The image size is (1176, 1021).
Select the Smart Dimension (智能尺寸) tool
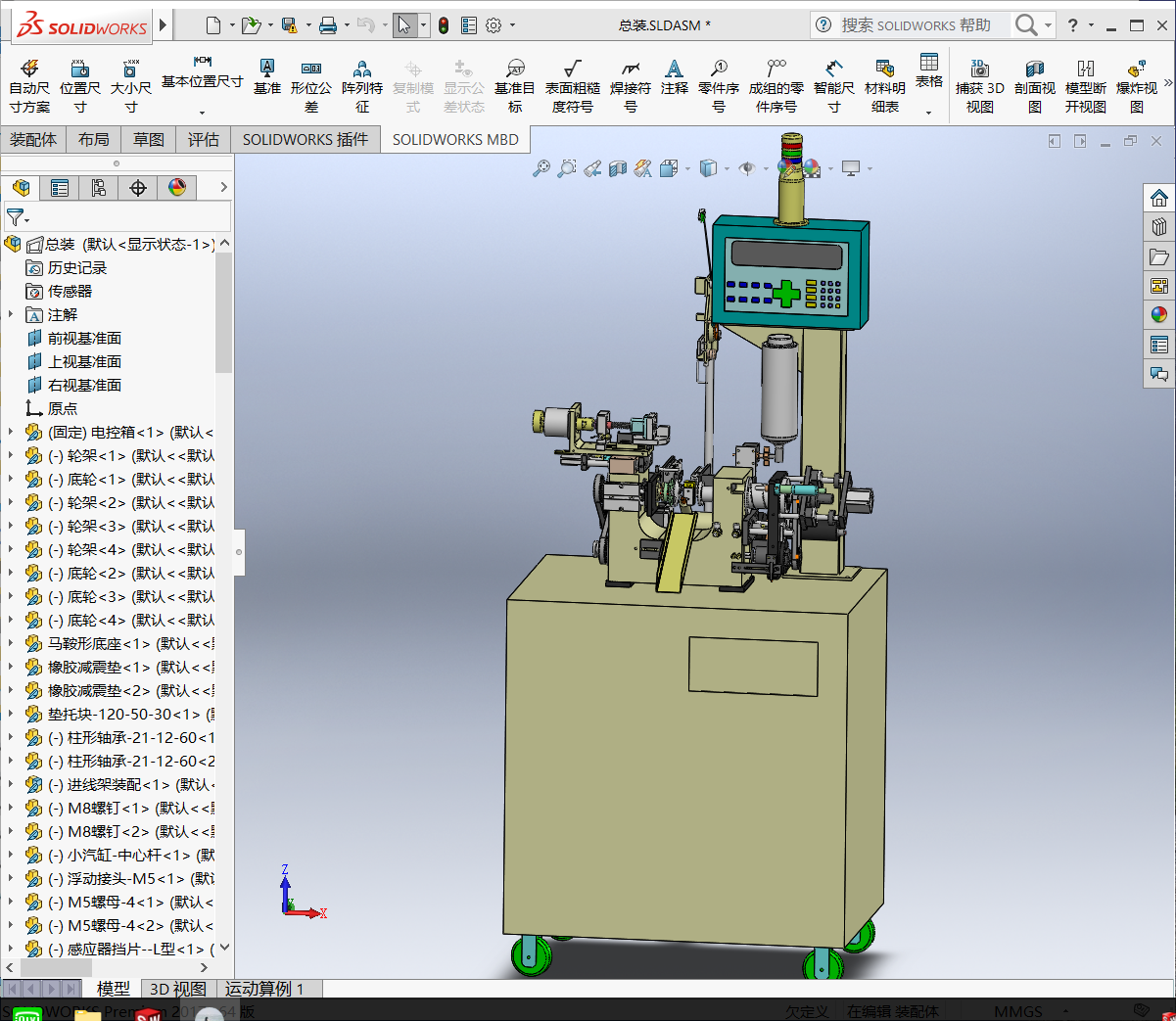click(x=834, y=86)
